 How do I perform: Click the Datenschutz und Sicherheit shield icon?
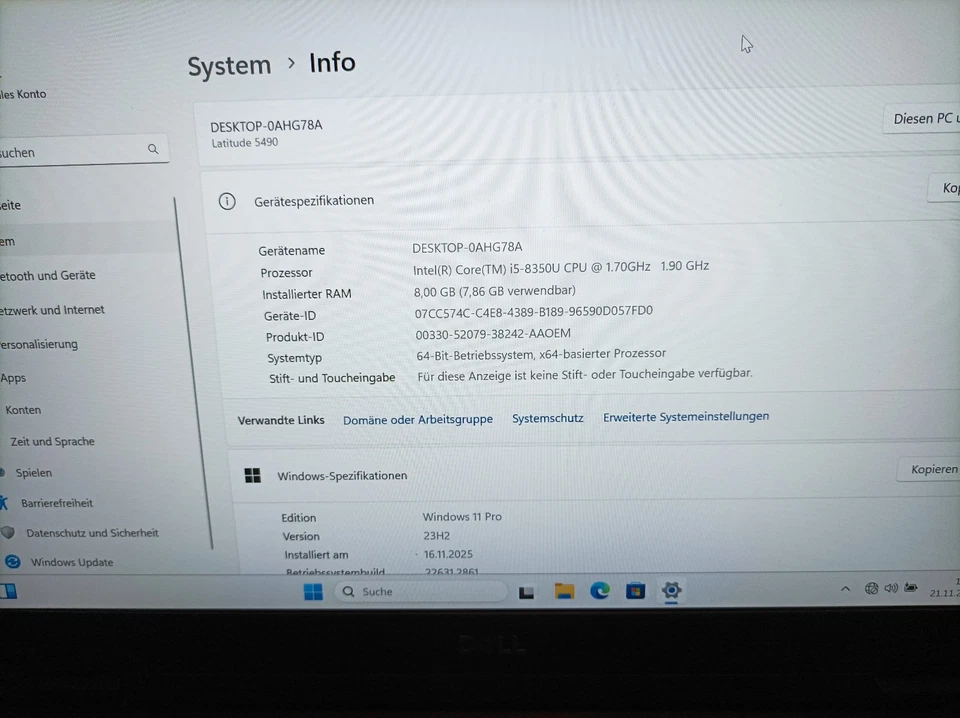(x=9, y=533)
